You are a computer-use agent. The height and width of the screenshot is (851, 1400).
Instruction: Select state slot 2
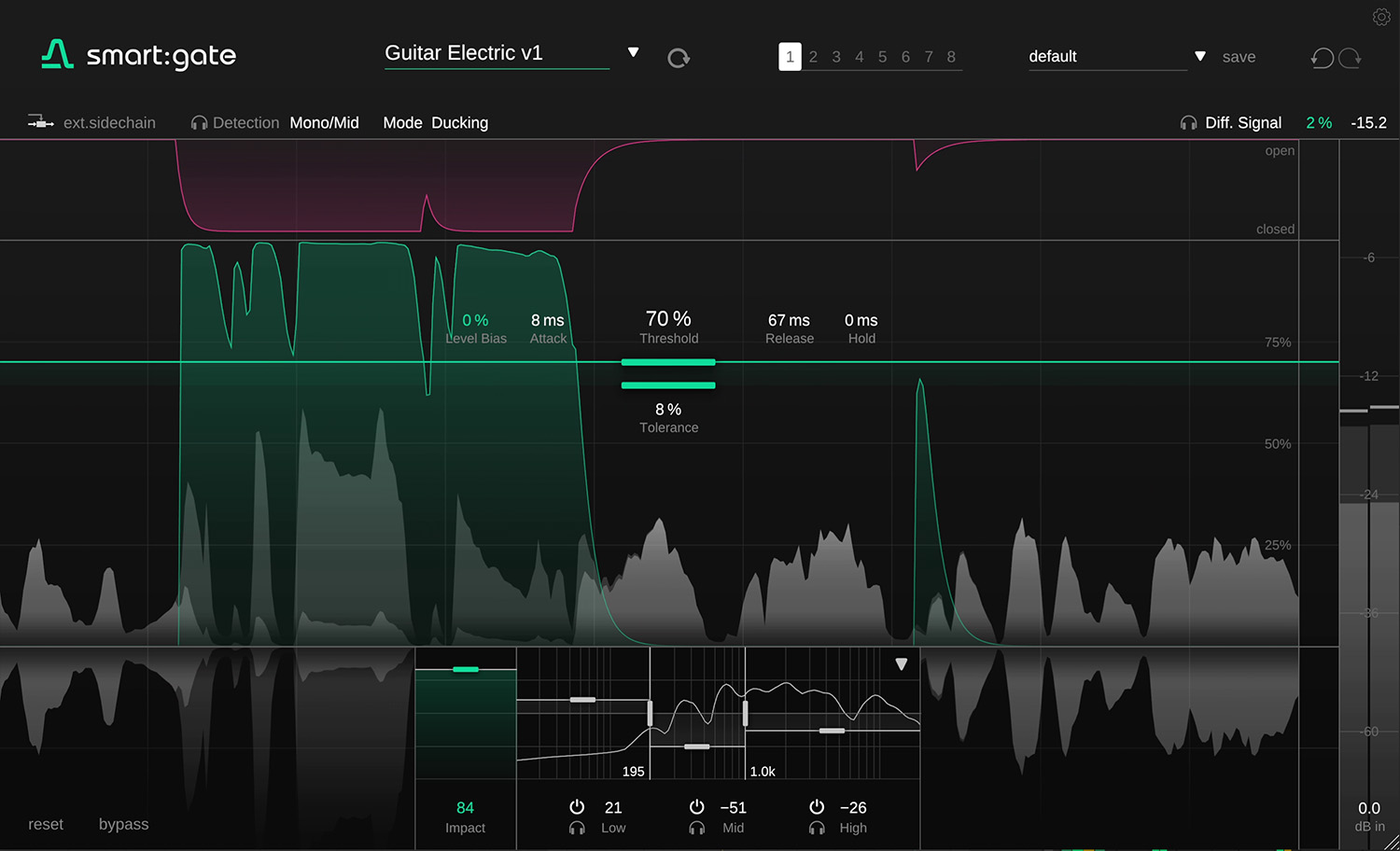point(813,57)
